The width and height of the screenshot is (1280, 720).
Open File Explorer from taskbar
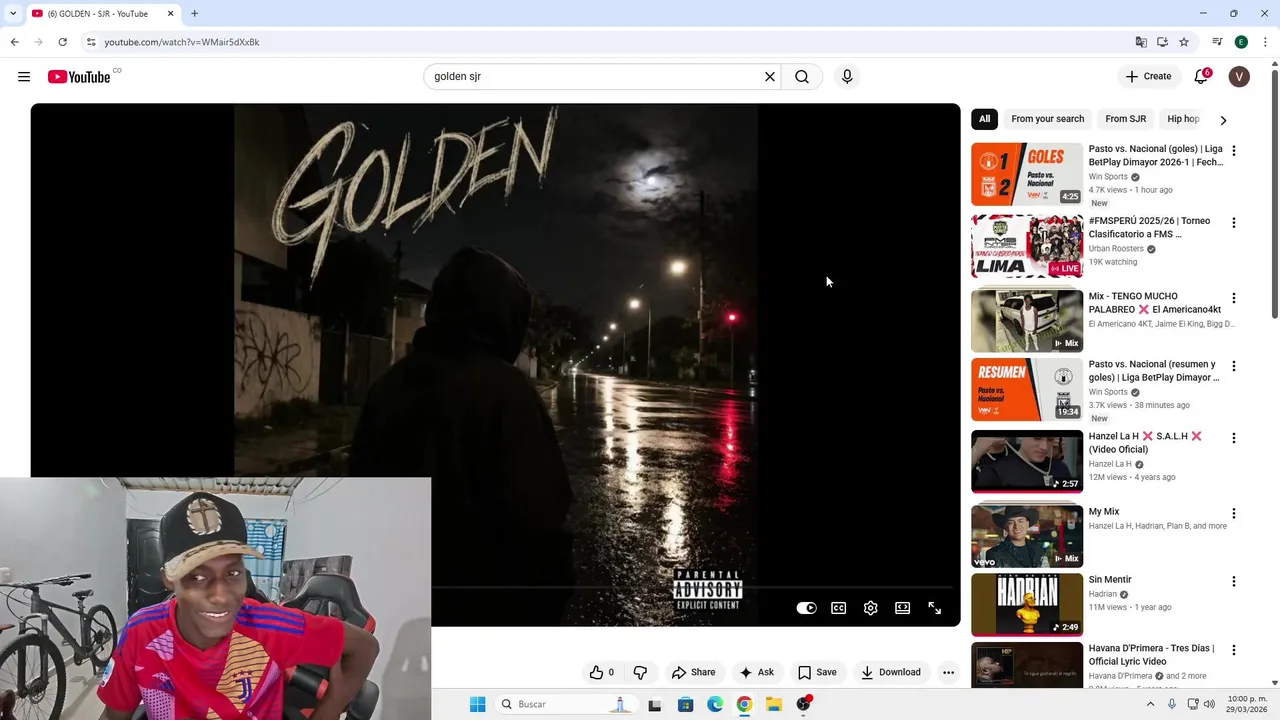tap(774, 704)
